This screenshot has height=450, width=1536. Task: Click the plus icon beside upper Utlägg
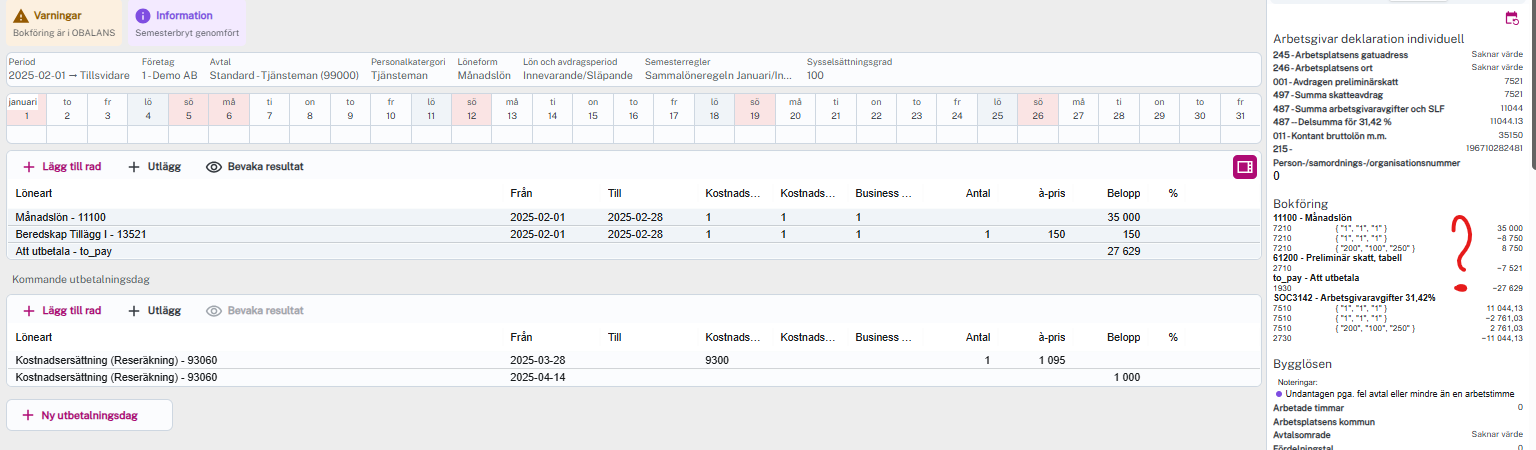click(x=134, y=167)
